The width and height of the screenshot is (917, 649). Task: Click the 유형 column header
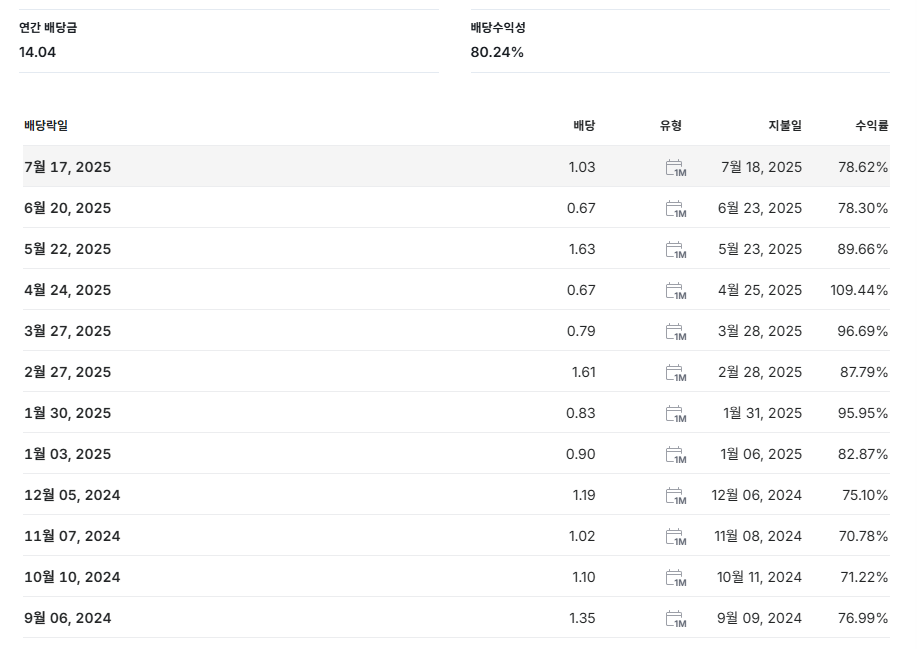pos(671,125)
